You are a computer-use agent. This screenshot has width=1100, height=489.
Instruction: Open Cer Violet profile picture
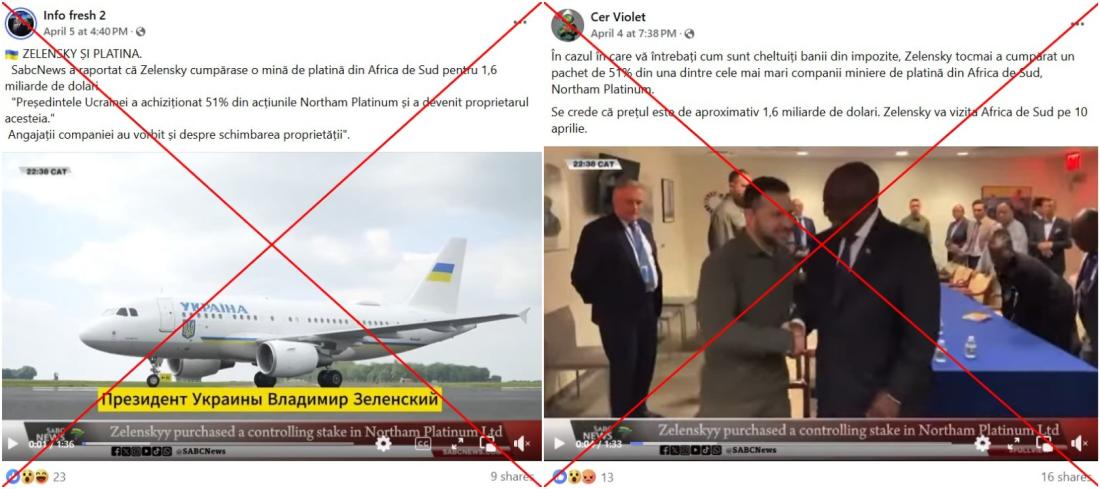[568, 25]
